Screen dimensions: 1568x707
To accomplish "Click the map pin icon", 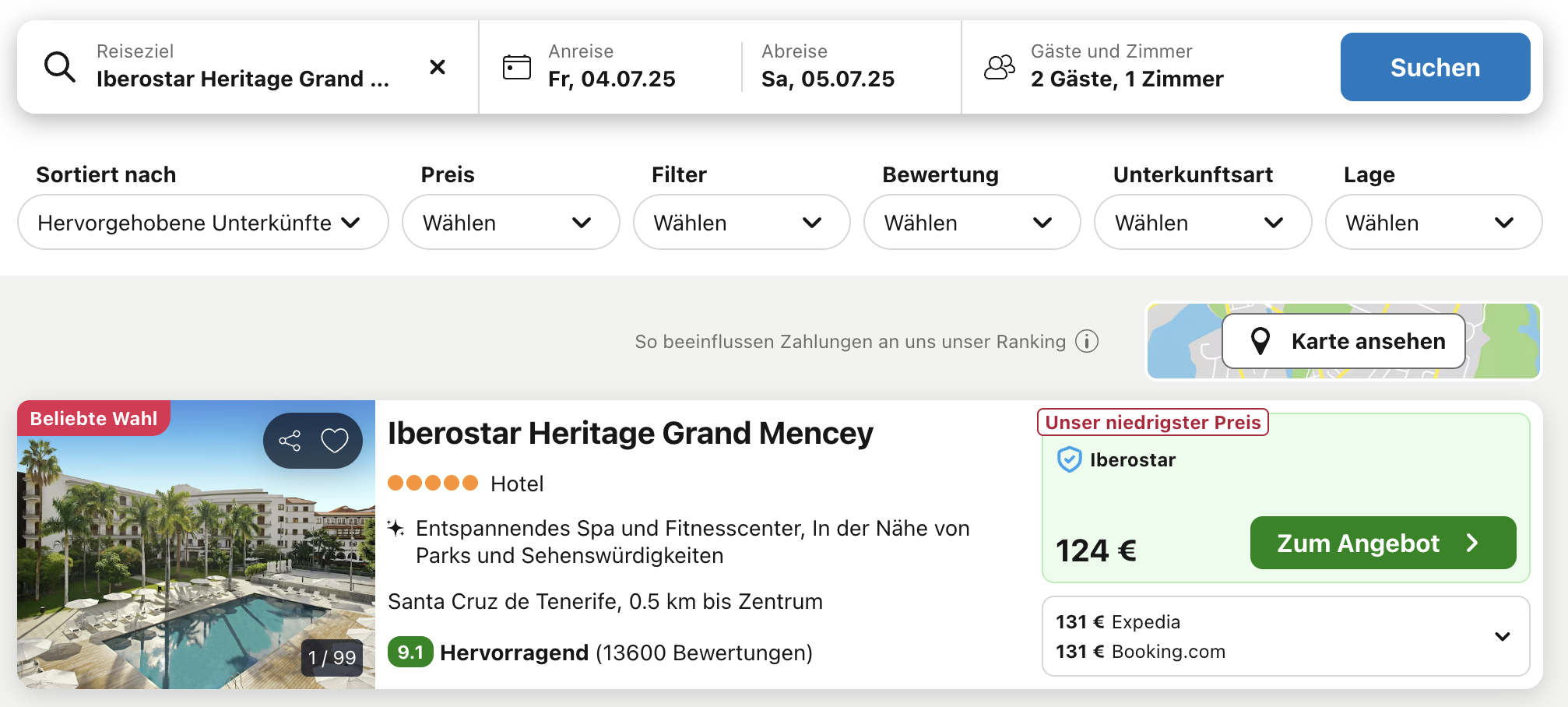I will 1260,341.
